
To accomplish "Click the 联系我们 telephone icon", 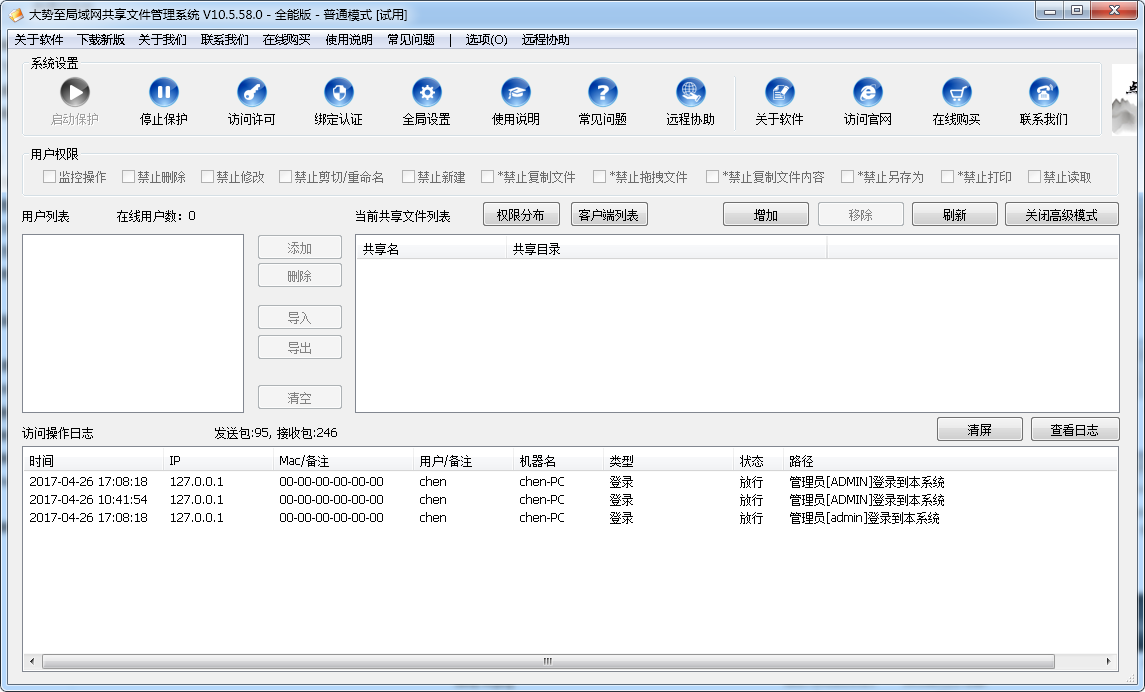I will point(1044,93).
